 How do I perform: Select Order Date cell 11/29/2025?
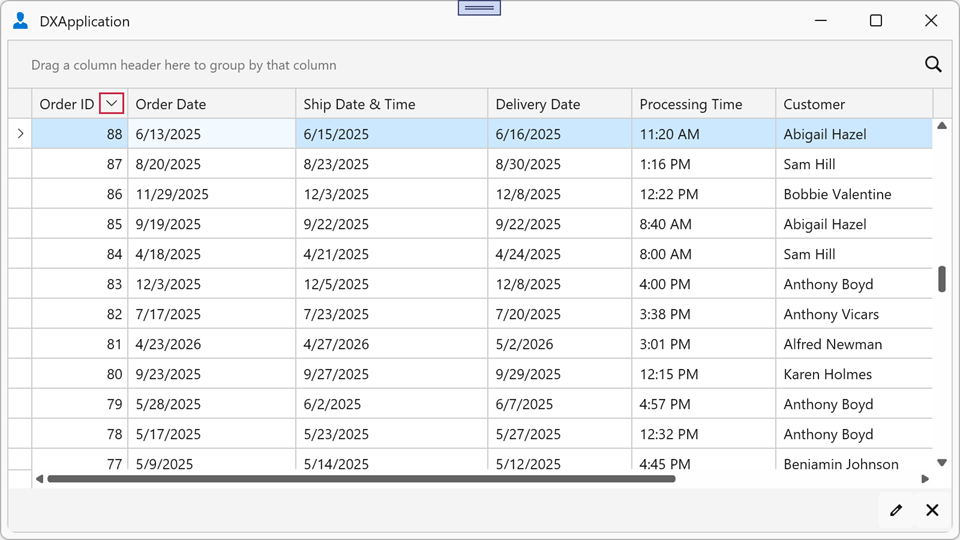(212, 194)
